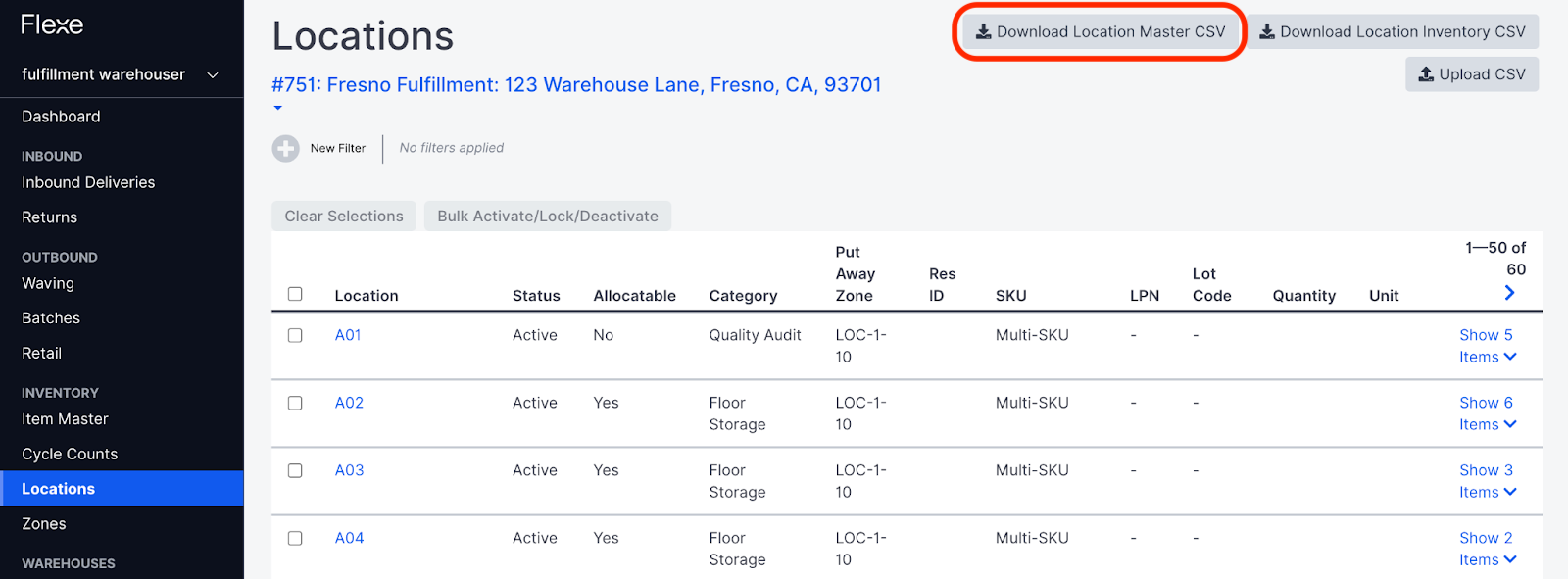Image resolution: width=1568 pixels, height=579 pixels.
Task: Expand Show 5 Items for A01
Action: coord(1488,346)
